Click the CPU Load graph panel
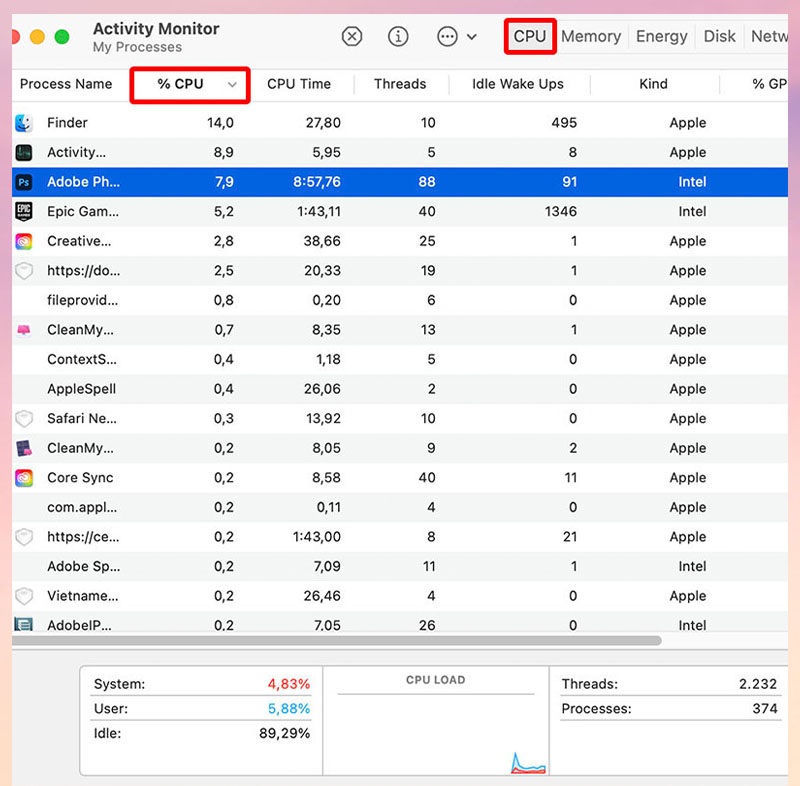This screenshot has height=786, width=800. tap(437, 720)
